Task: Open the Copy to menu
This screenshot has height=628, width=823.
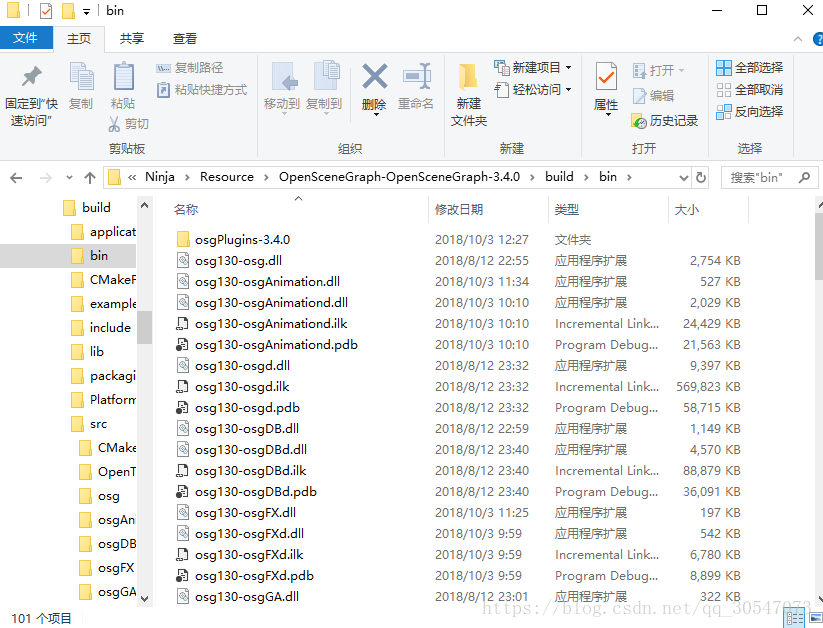Action: coord(324,87)
